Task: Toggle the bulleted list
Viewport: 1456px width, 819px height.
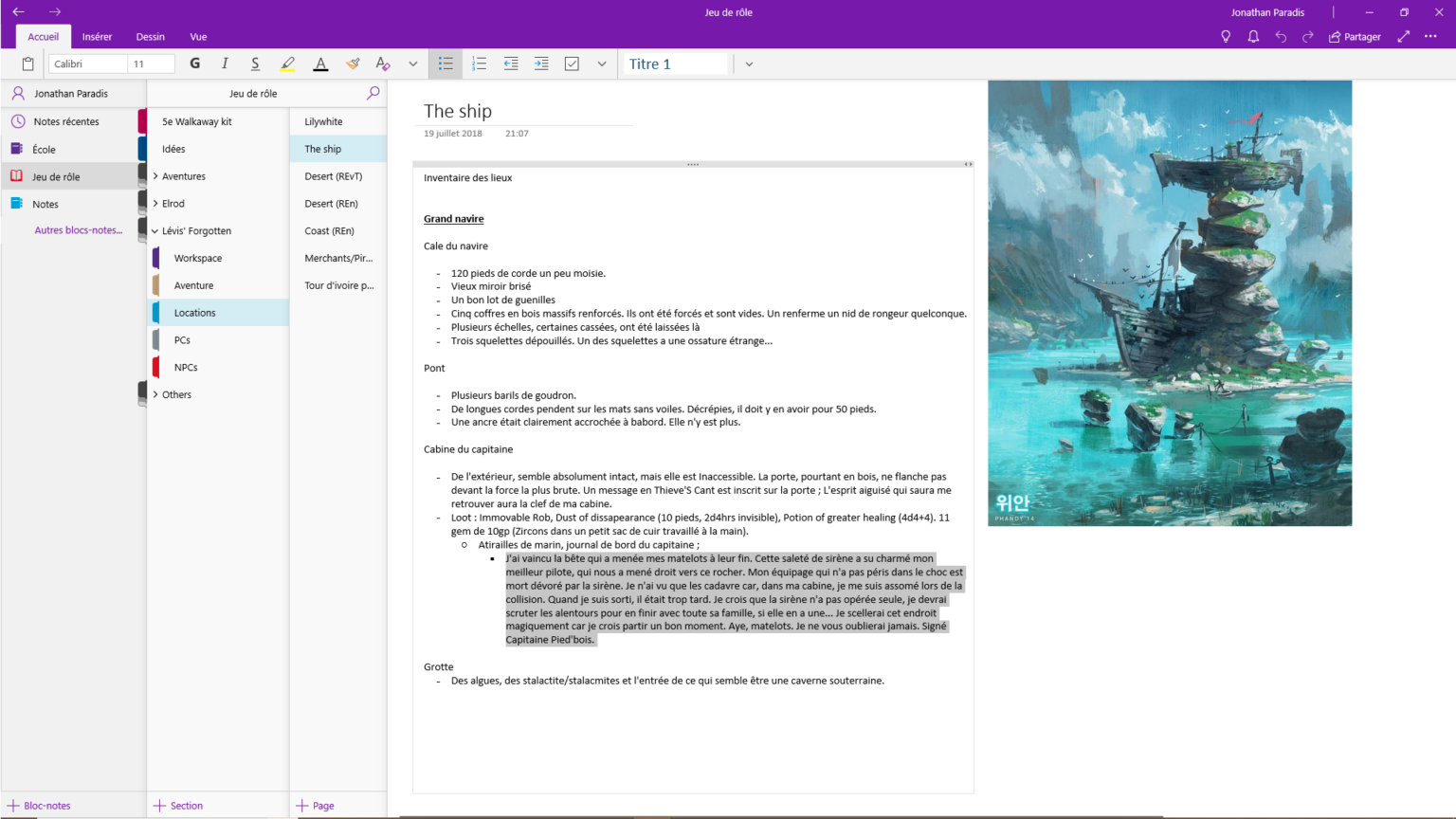Action: (x=446, y=64)
